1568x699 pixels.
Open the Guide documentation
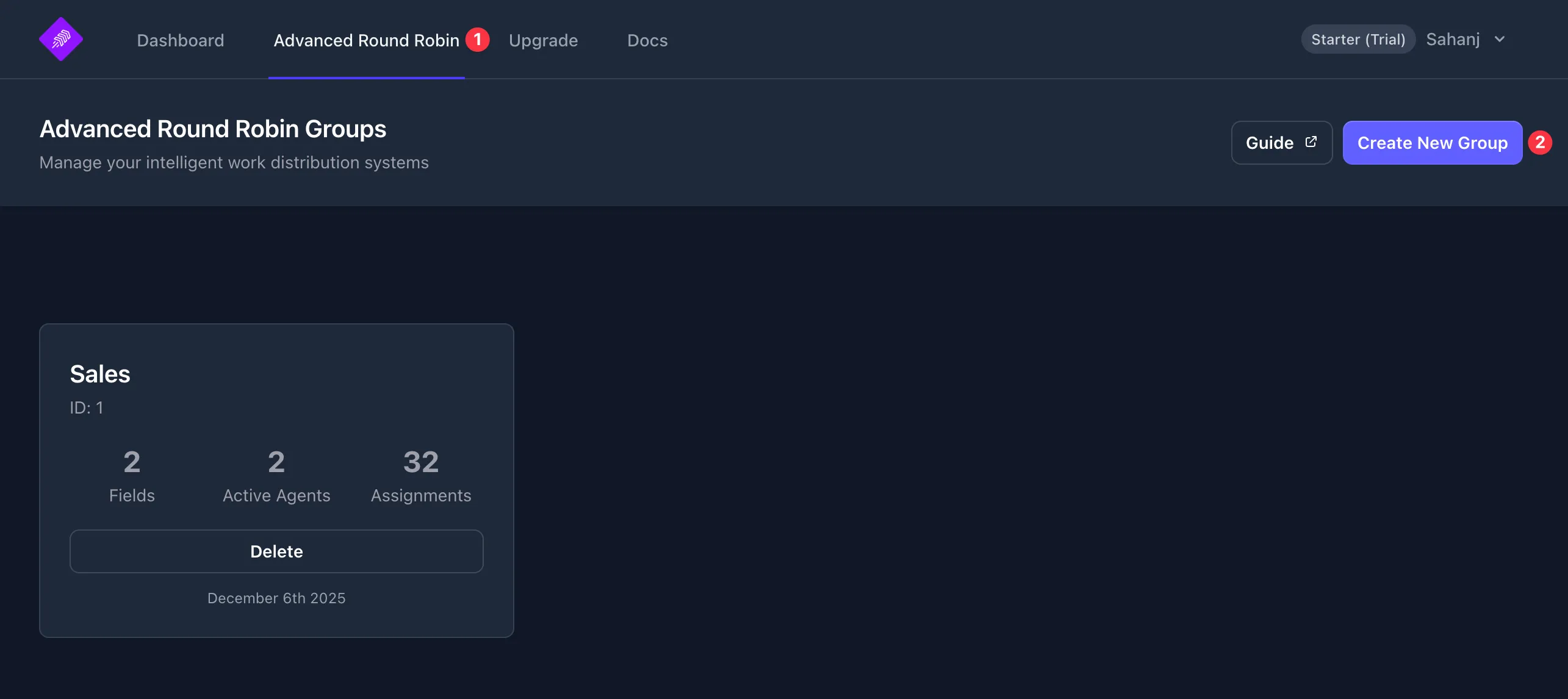tap(1281, 142)
